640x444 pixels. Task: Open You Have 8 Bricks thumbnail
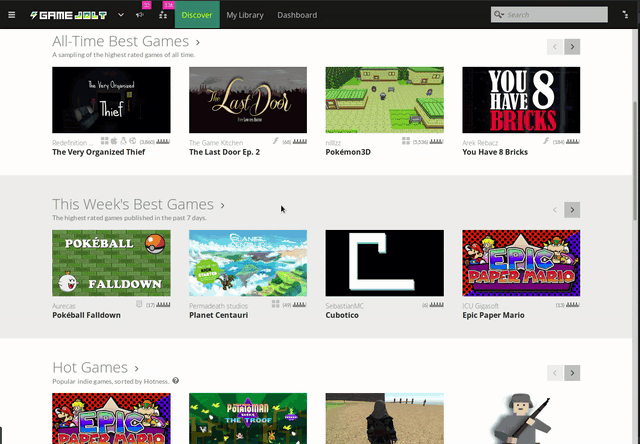coord(521,100)
